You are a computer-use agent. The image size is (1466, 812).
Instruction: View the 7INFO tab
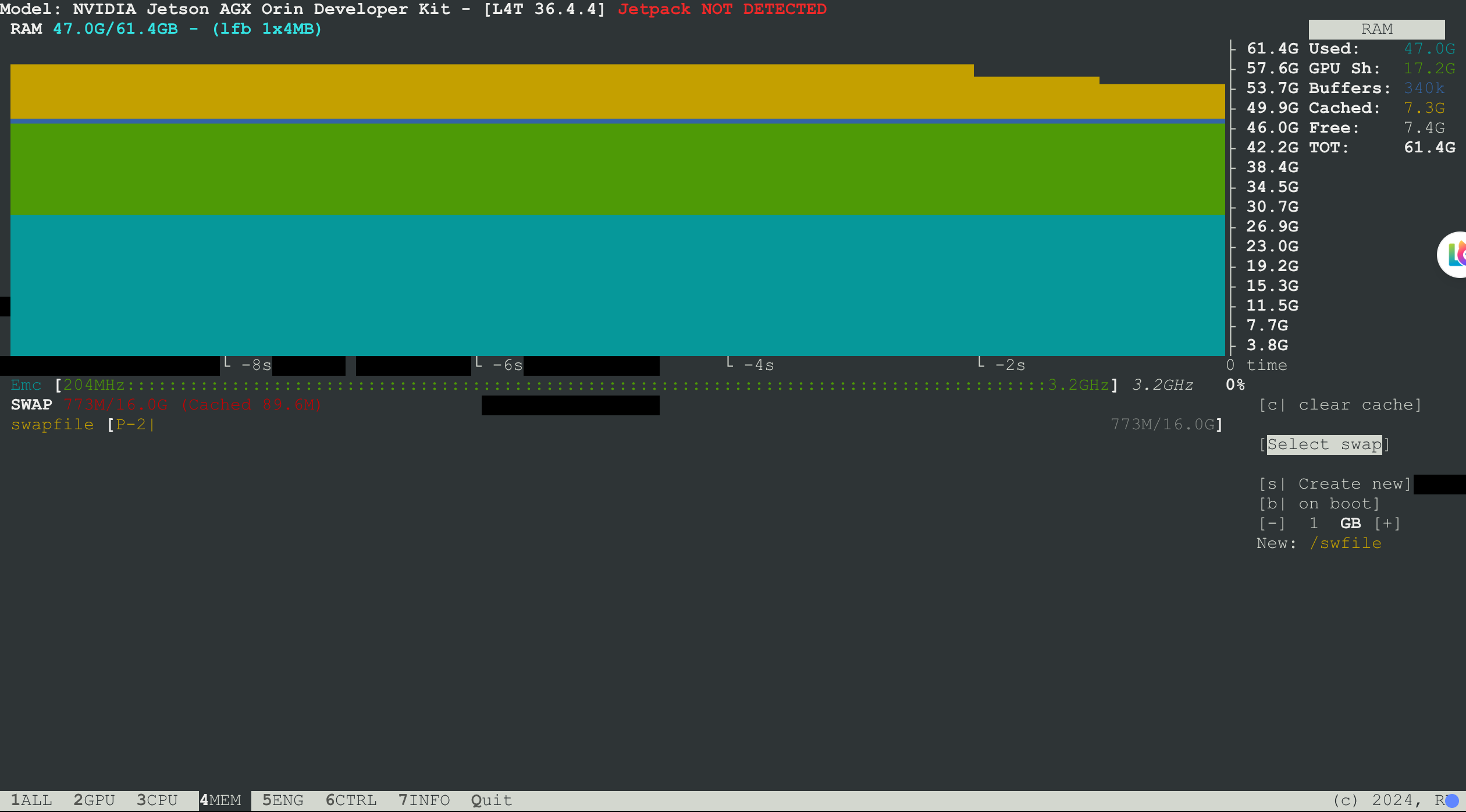tap(424, 800)
